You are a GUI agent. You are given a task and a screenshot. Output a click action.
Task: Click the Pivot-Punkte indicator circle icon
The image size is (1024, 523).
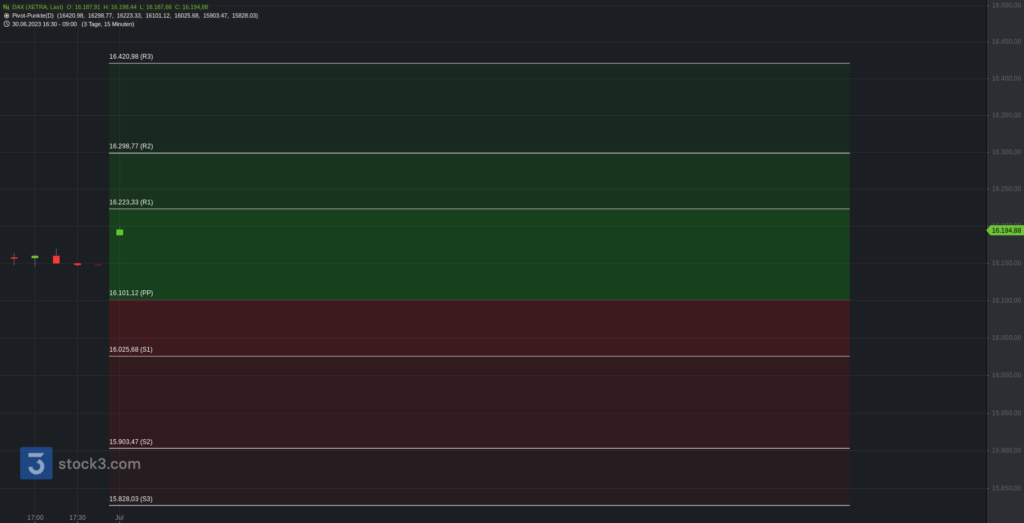click(6, 15)
